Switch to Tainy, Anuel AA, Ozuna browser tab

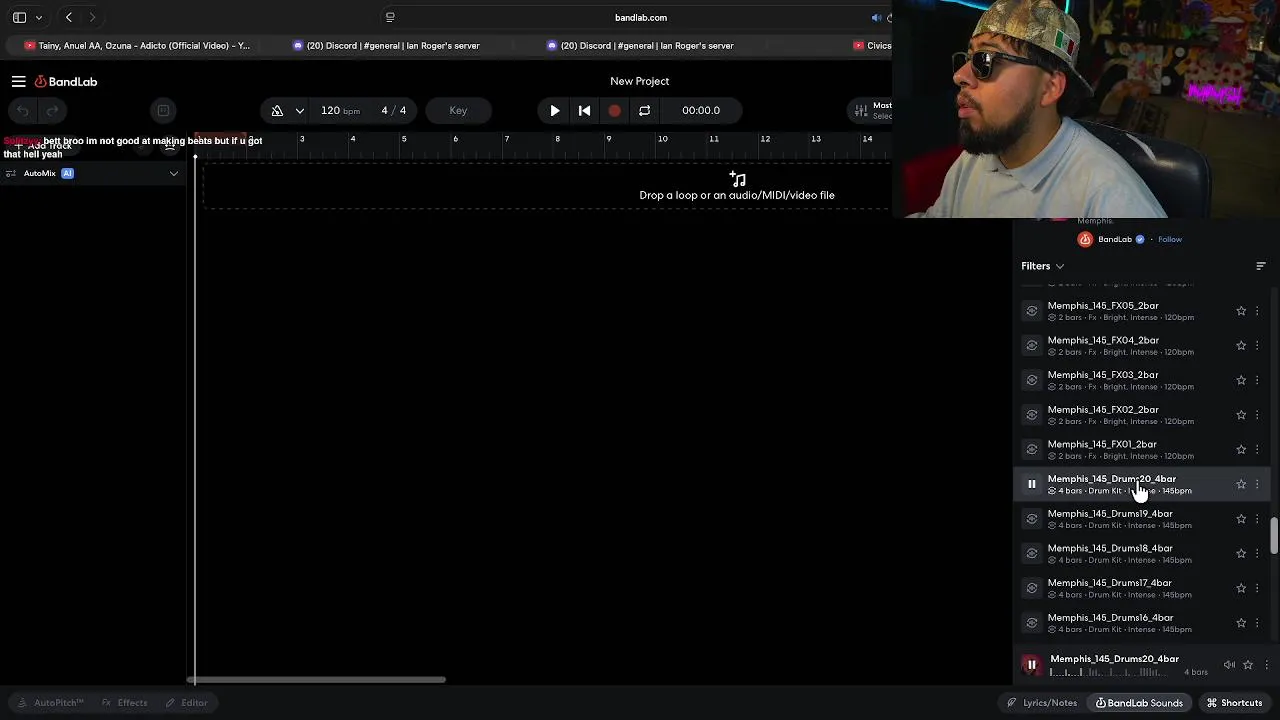coord(137,46)
